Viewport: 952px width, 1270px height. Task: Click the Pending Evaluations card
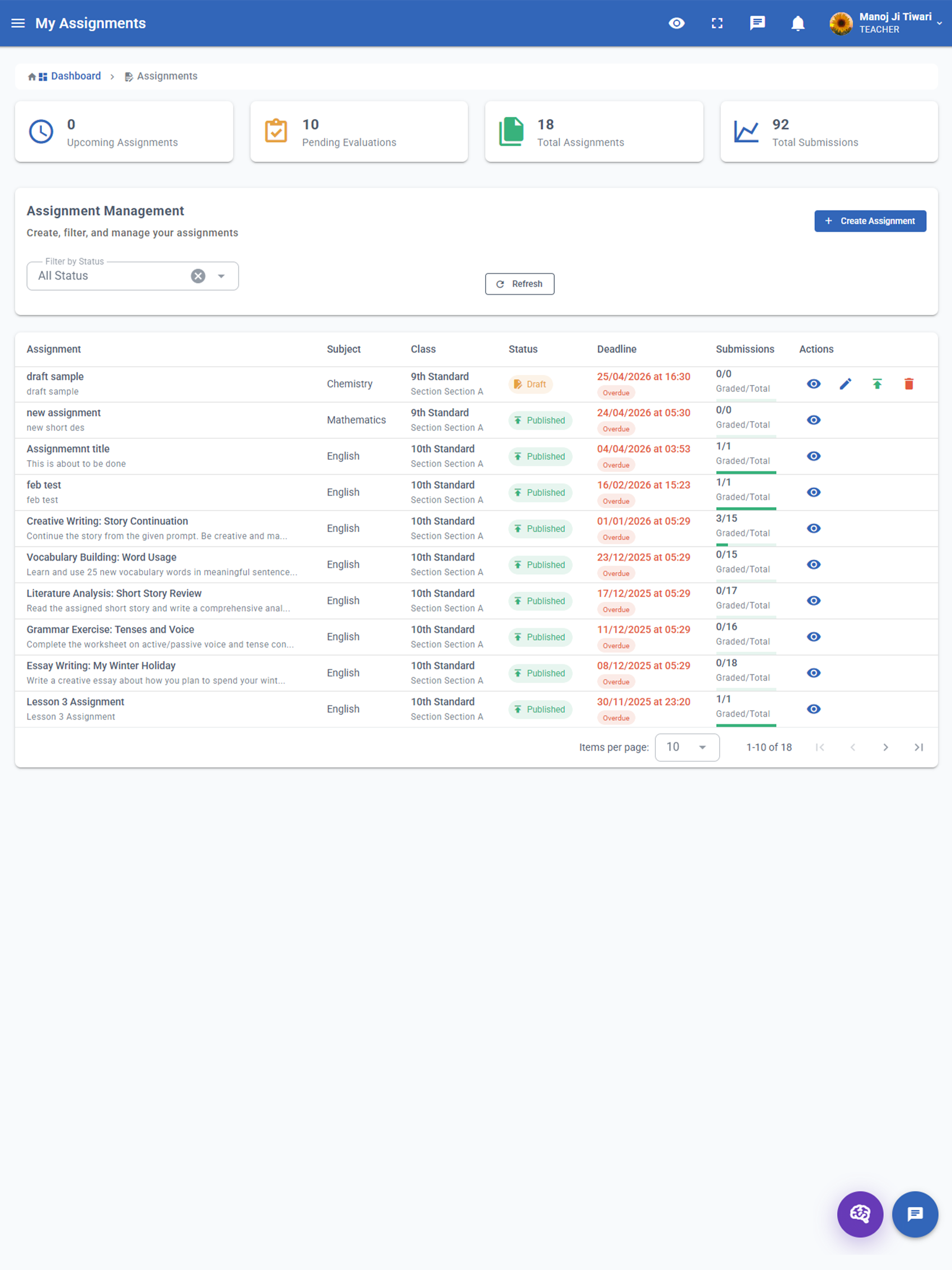coord(359,132)
